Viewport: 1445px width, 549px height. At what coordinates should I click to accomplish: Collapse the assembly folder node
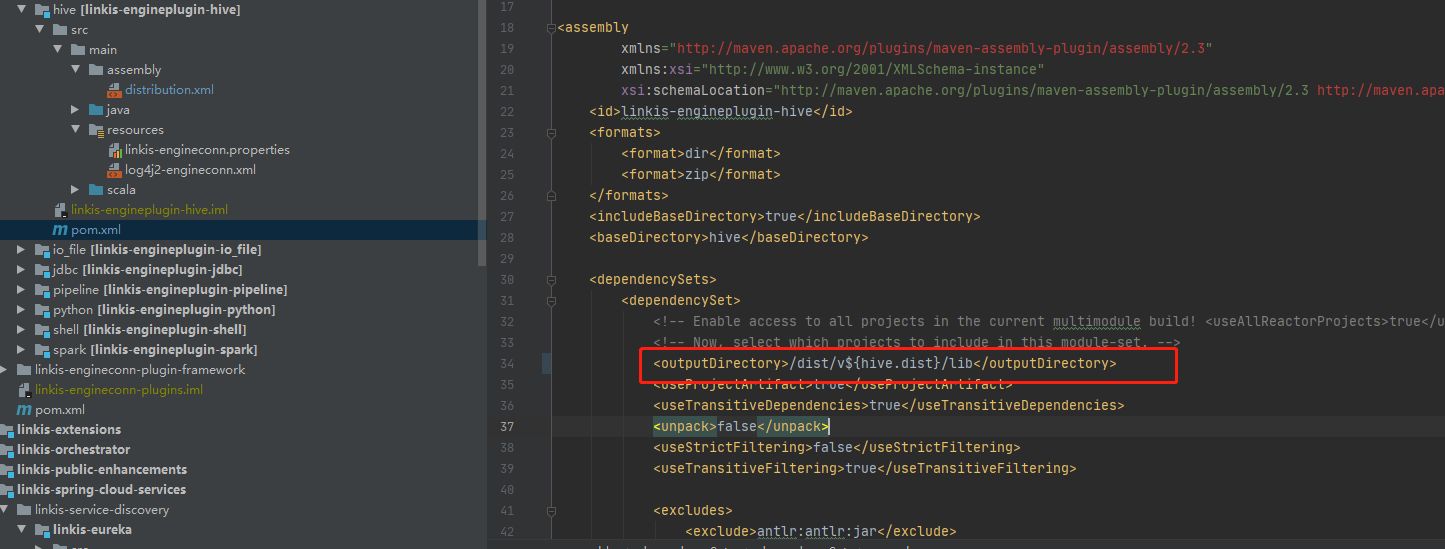point(75,69)
